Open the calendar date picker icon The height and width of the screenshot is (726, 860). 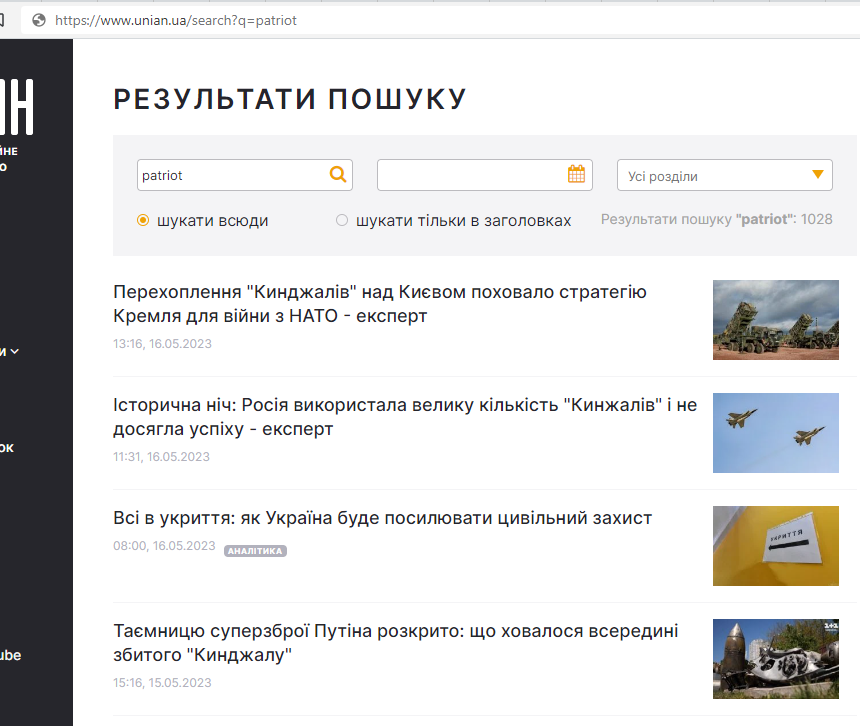(576, 175)
